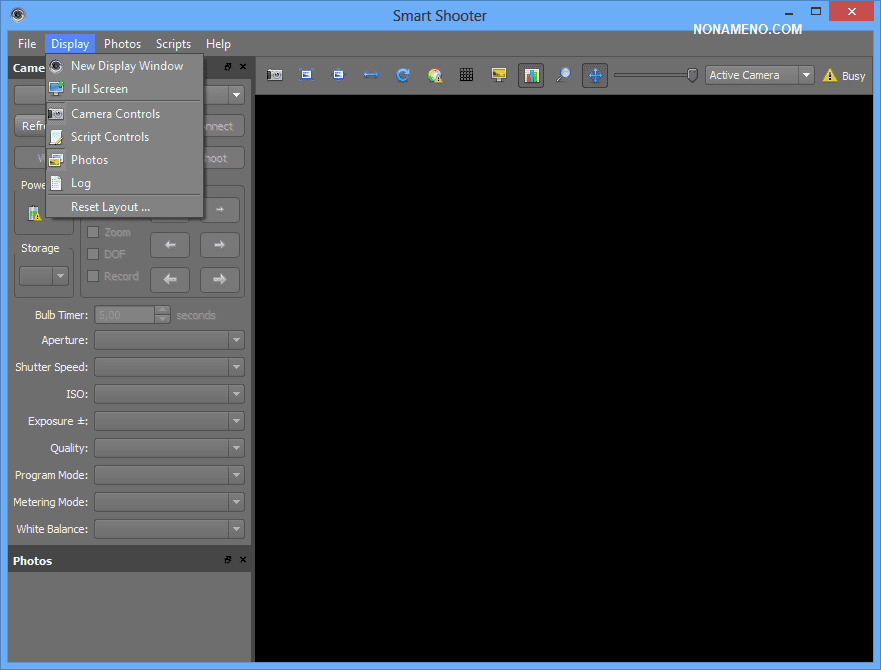881x670 pixels.
Task: Click the blue circular refresh arrow icon
Action: click(x=402, y=75)
